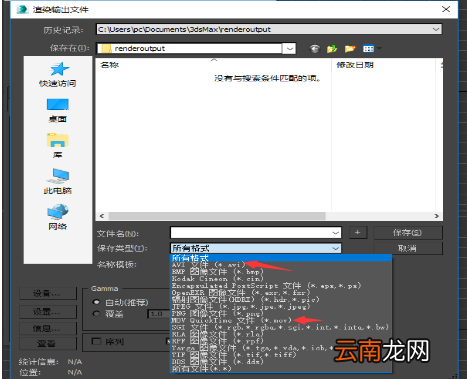Expand the Save in renderoutput folder dropdown

click(x=289, y=49)
